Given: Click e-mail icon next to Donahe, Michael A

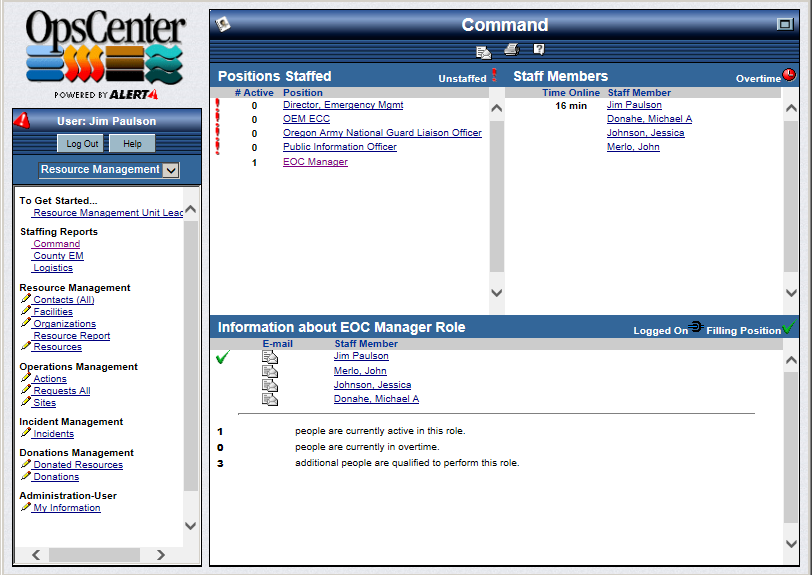Looking at the screenshot, I should pyautogui.click(x=269, y=399).
